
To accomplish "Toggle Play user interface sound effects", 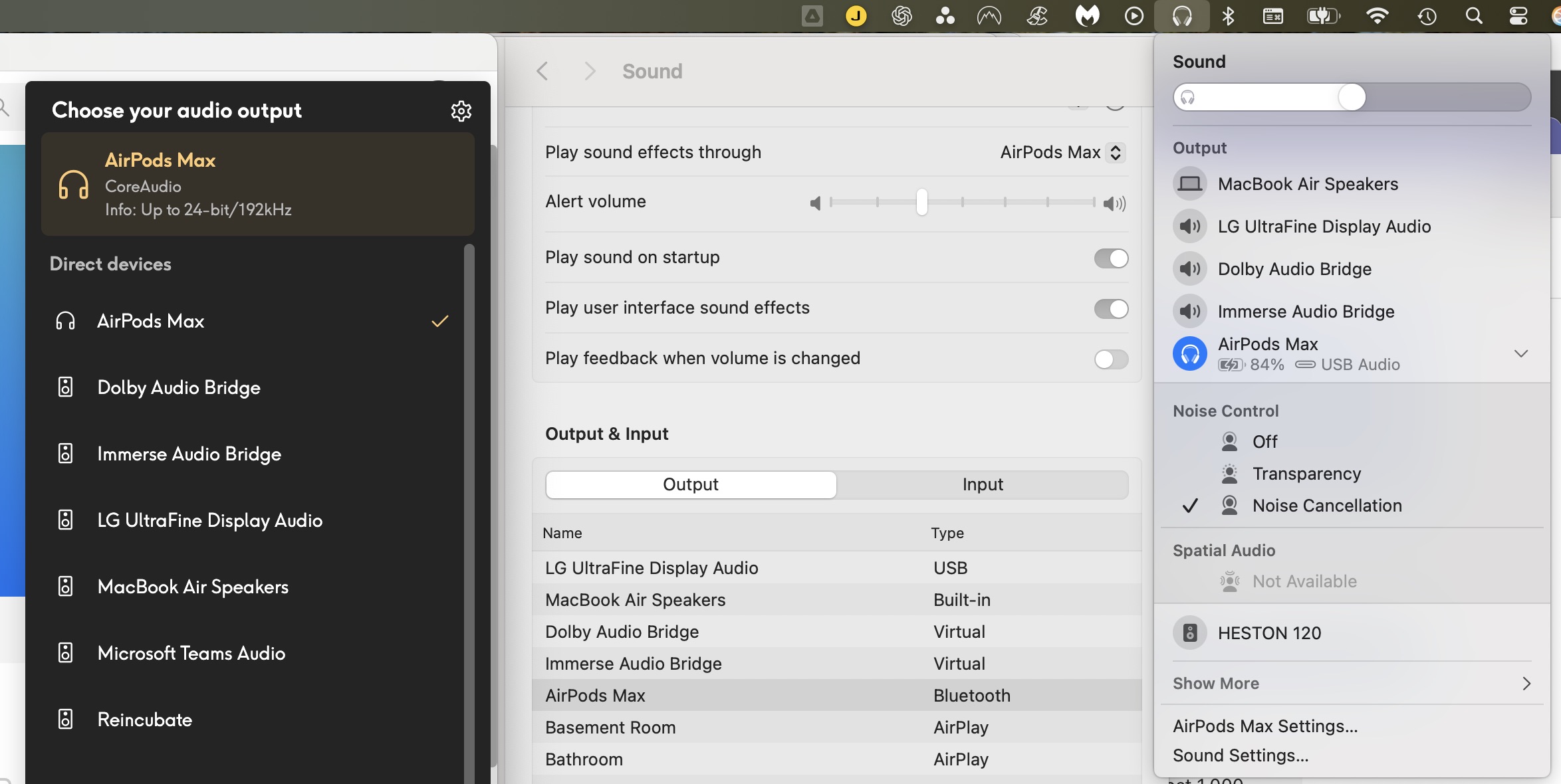I will tap(1111, 309).
